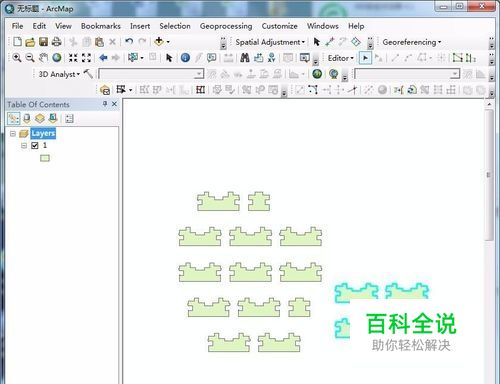
Task: Select the Layers data frame item
Action: point(43,133)
